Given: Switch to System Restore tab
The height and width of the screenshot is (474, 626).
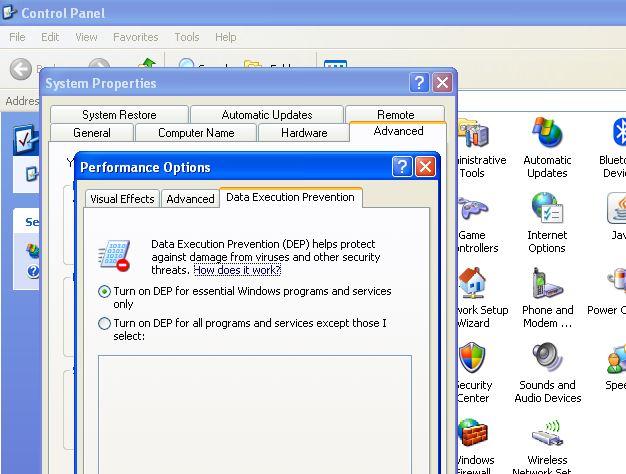Looking at the screenshot, I should tap(119, 115).
